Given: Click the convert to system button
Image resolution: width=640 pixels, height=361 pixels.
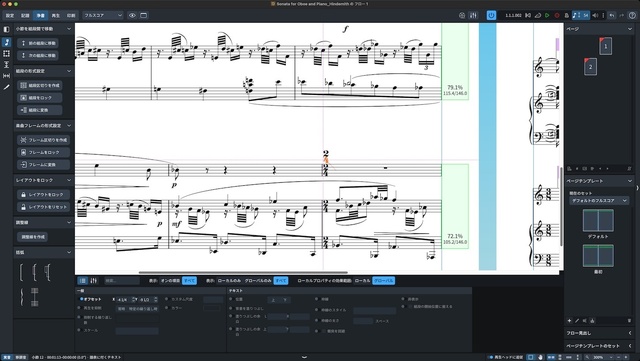Looking at the screenshot, I should coord(40,110).
